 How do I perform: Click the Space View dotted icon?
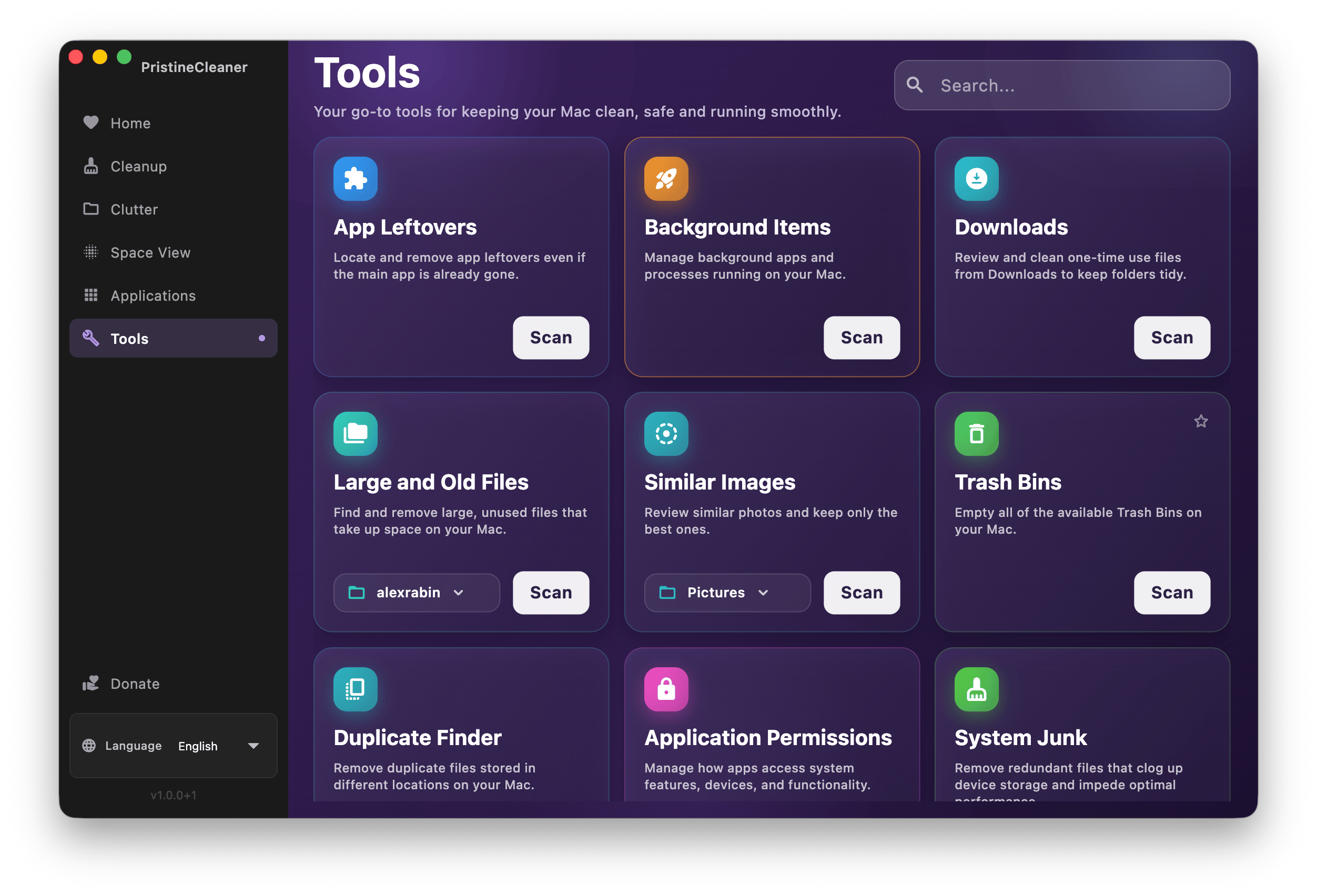90,252
